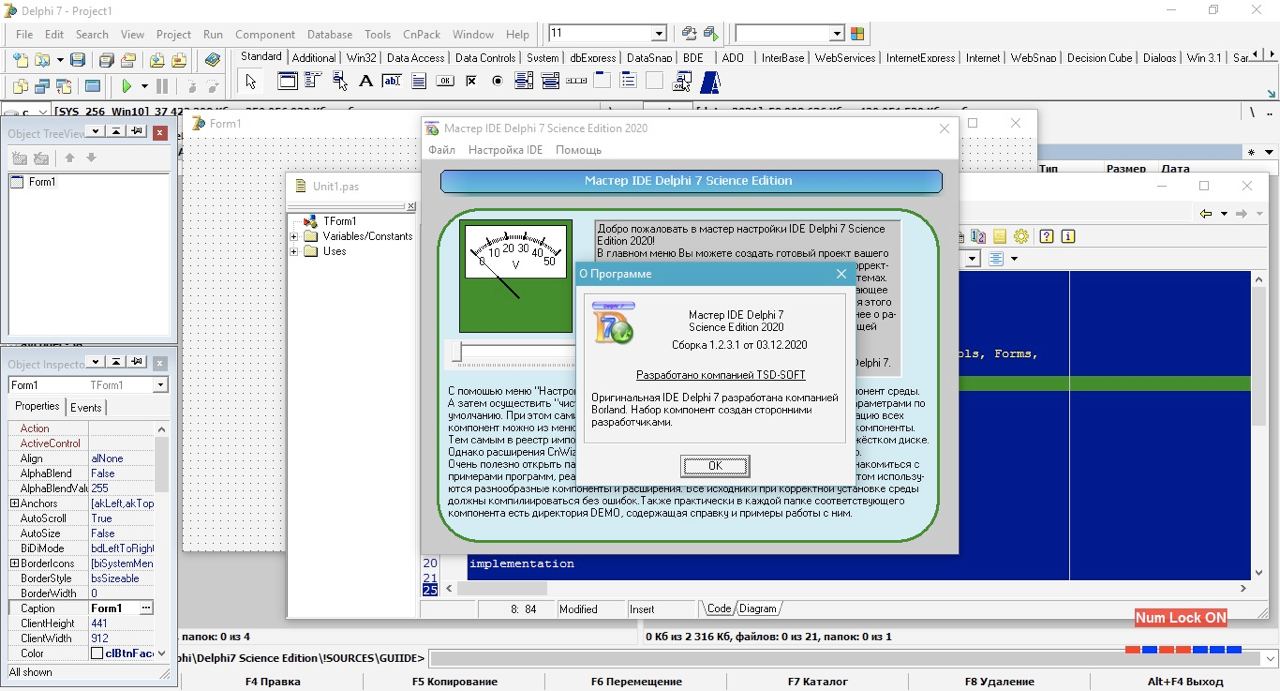The image size is (1280, 691).
Task: Expand the BorderIcons property
Action: point(14,563)
